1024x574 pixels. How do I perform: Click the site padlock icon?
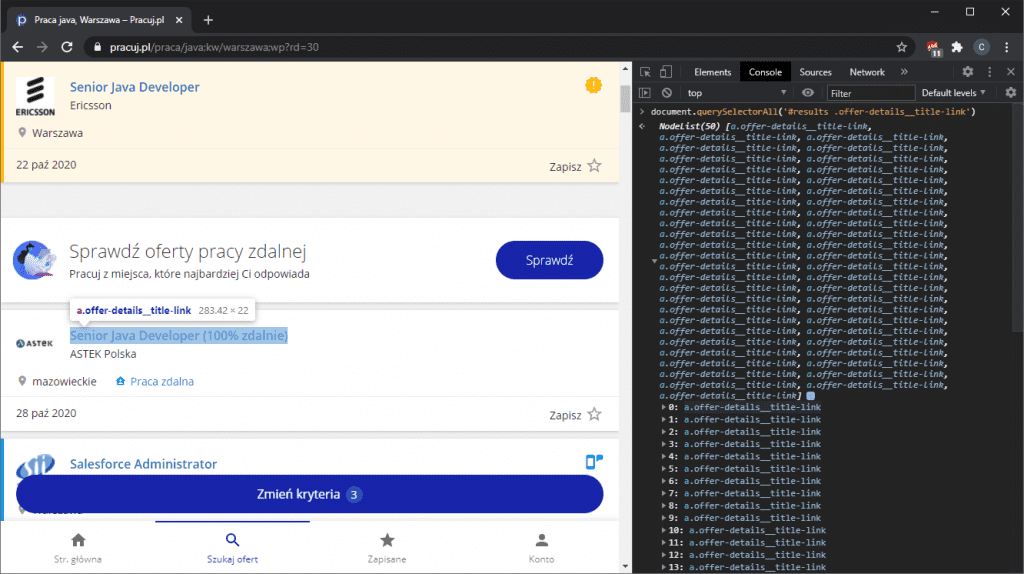pos(98,47)
